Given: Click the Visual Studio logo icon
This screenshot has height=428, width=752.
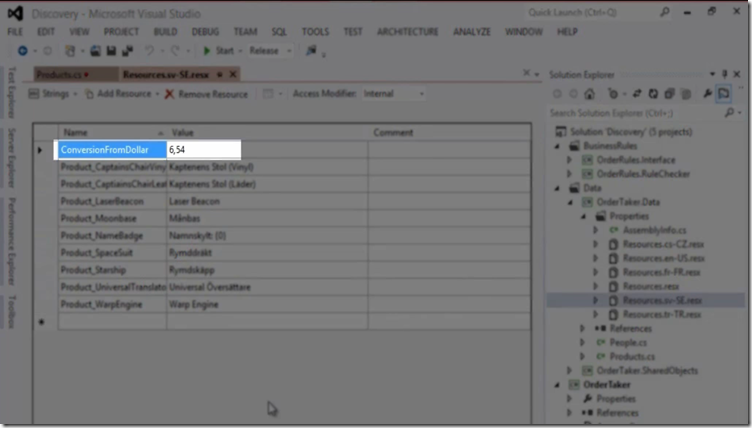Looking at the screenshot, I should pyautogui.click(x=15, y=13).
